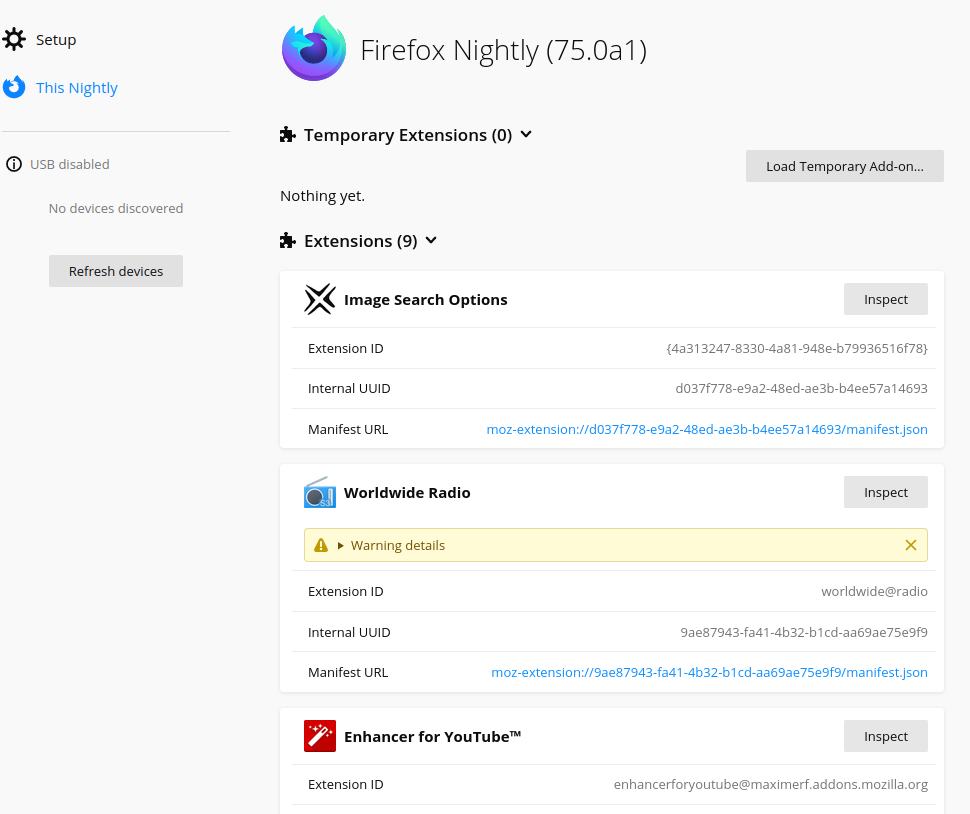This screenshot has width=970, height=814.
Task: Click Enhancer for YouTube's Extension ID label
Action: click(x=346, y=784)
